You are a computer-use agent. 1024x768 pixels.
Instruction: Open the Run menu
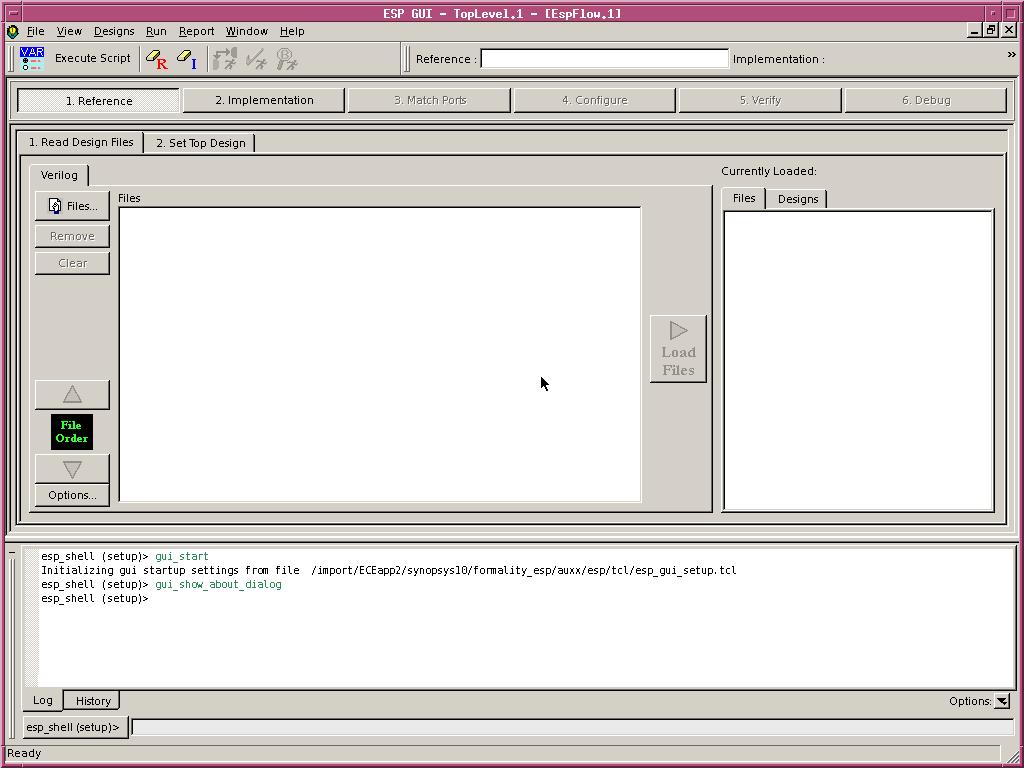point(156,31)
